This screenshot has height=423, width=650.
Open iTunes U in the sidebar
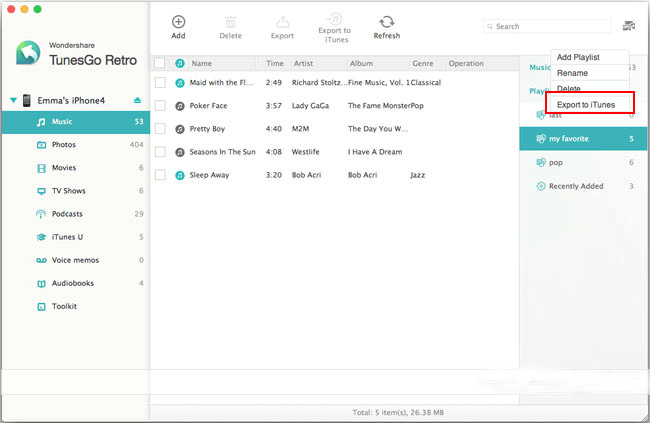(75, 237)
